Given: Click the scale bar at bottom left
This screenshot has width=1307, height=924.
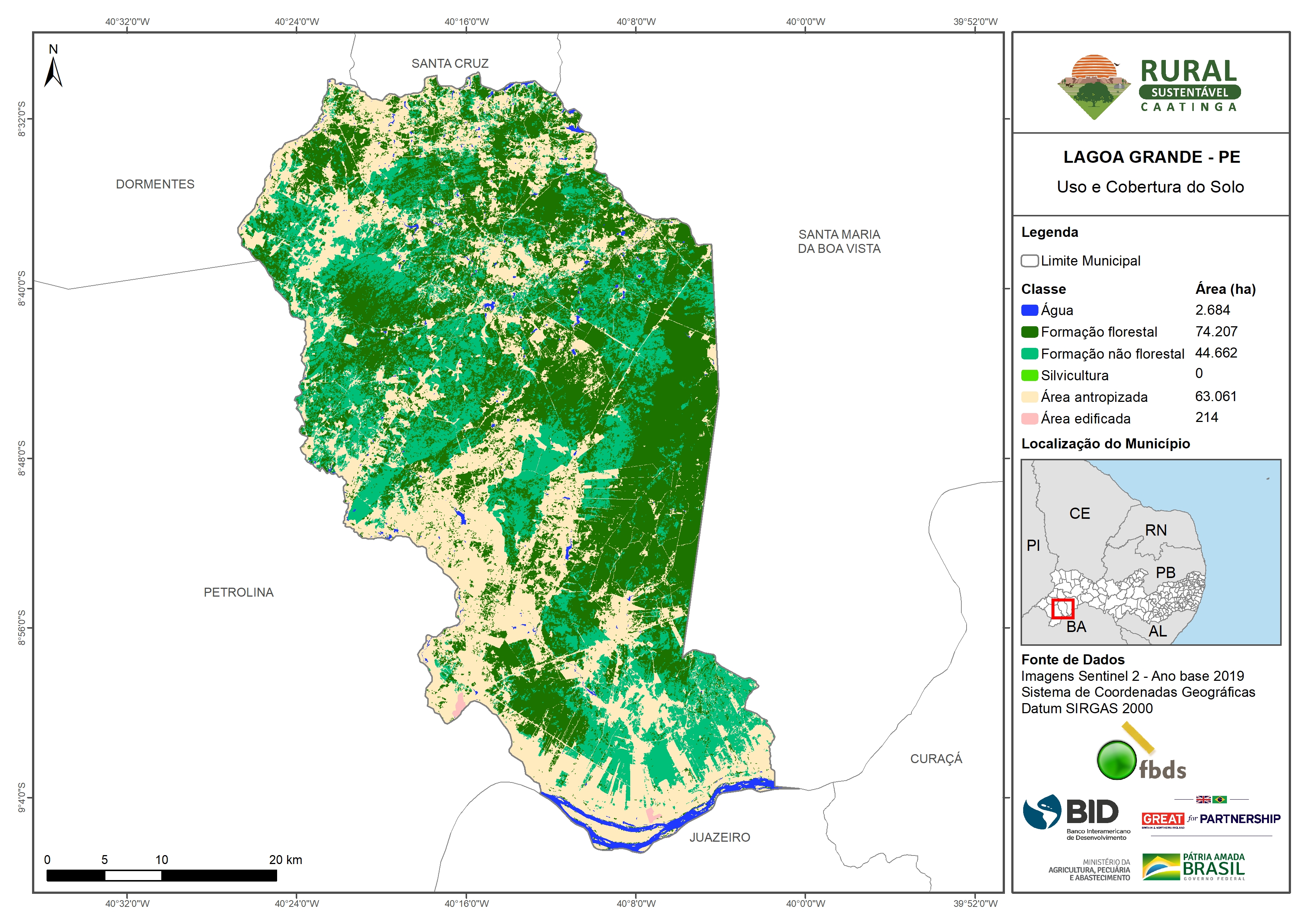Looking at the screenshot, I should pos(162,875).
